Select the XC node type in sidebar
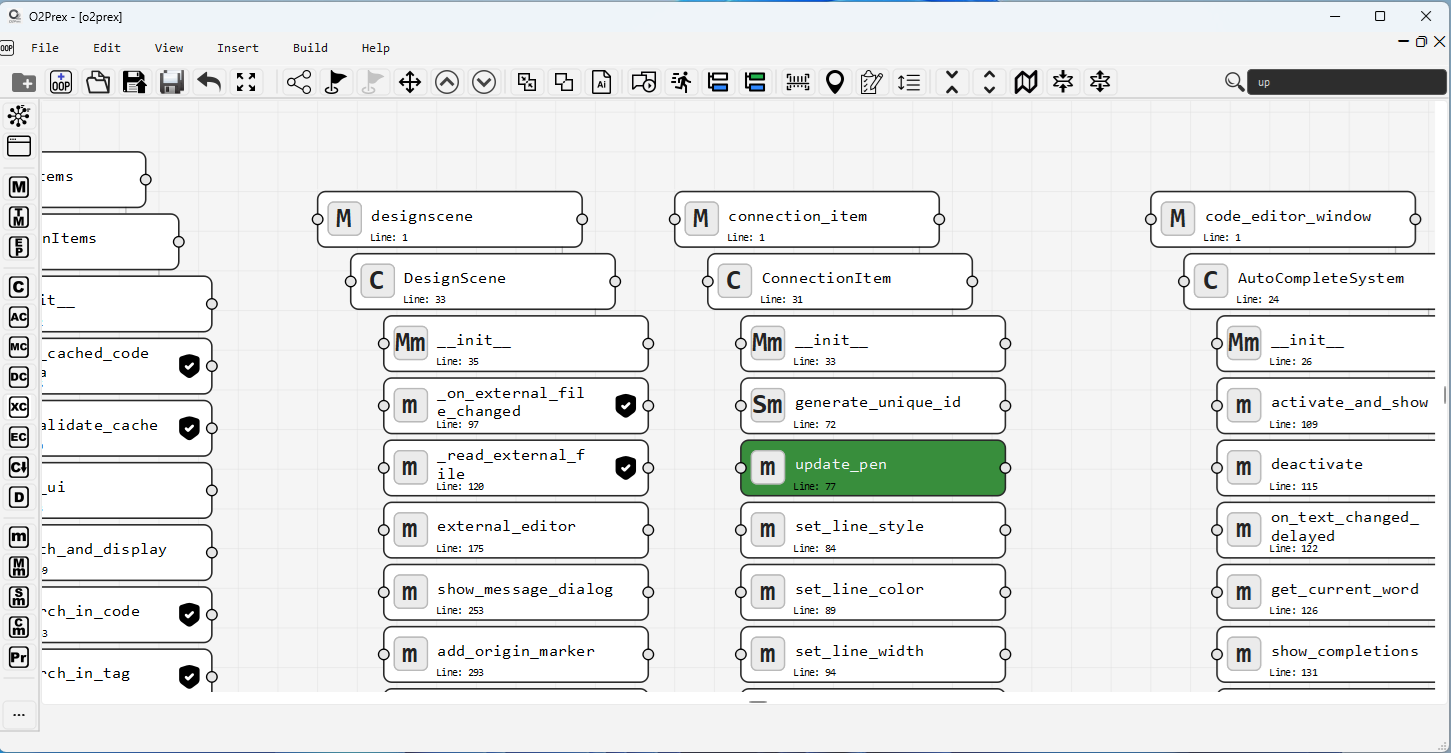Screen dimensions: 1451x753 [19, 407]
